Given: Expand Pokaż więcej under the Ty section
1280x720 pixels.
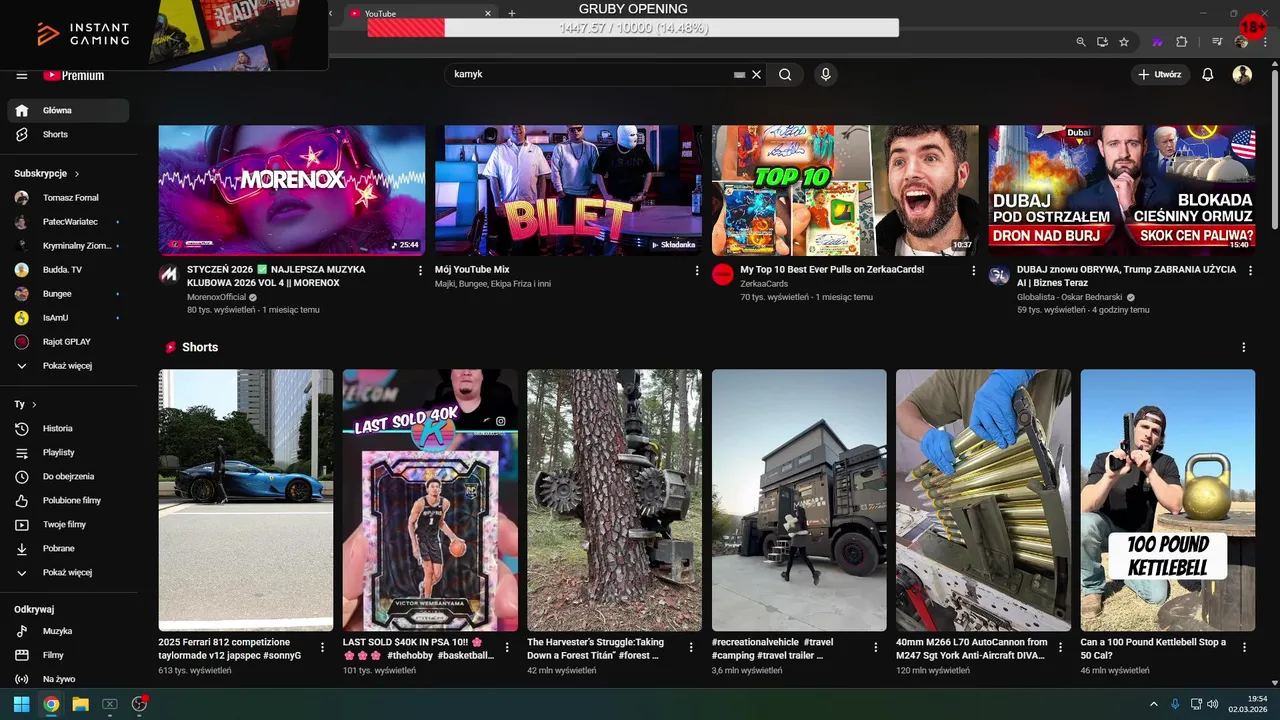Looking at the screenshot, I should (x=68, y=572).
